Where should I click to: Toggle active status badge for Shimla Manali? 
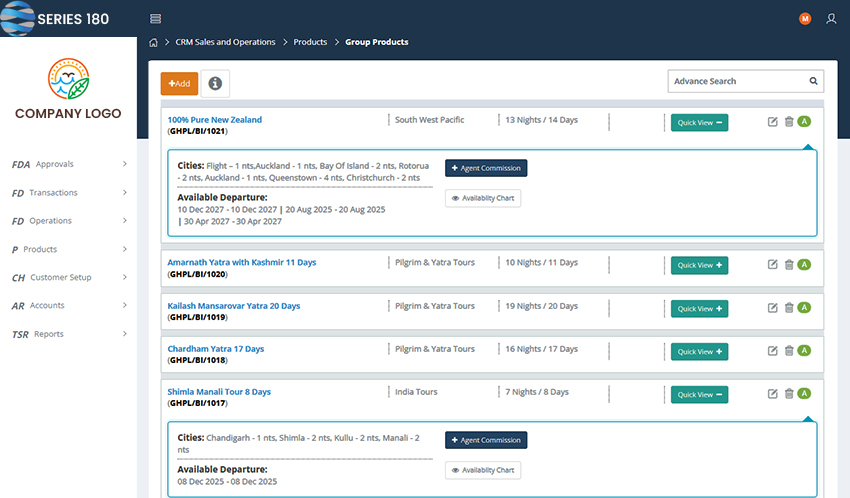(x=804, y=394)
